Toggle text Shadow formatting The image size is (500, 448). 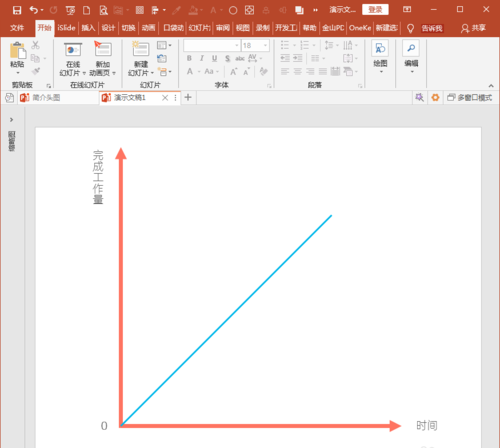click(x=227, y=59)
